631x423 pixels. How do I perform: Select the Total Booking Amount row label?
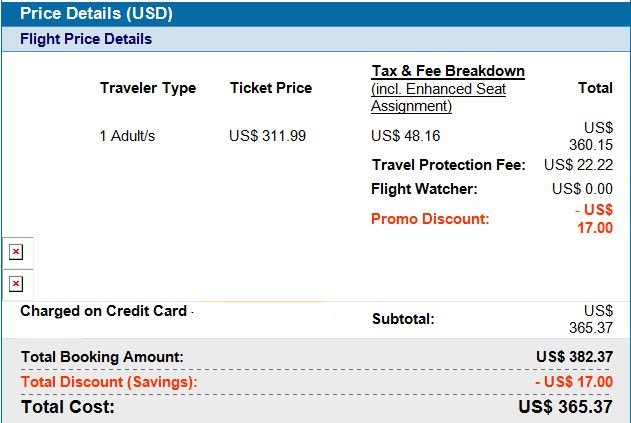(x=102, y=357)
